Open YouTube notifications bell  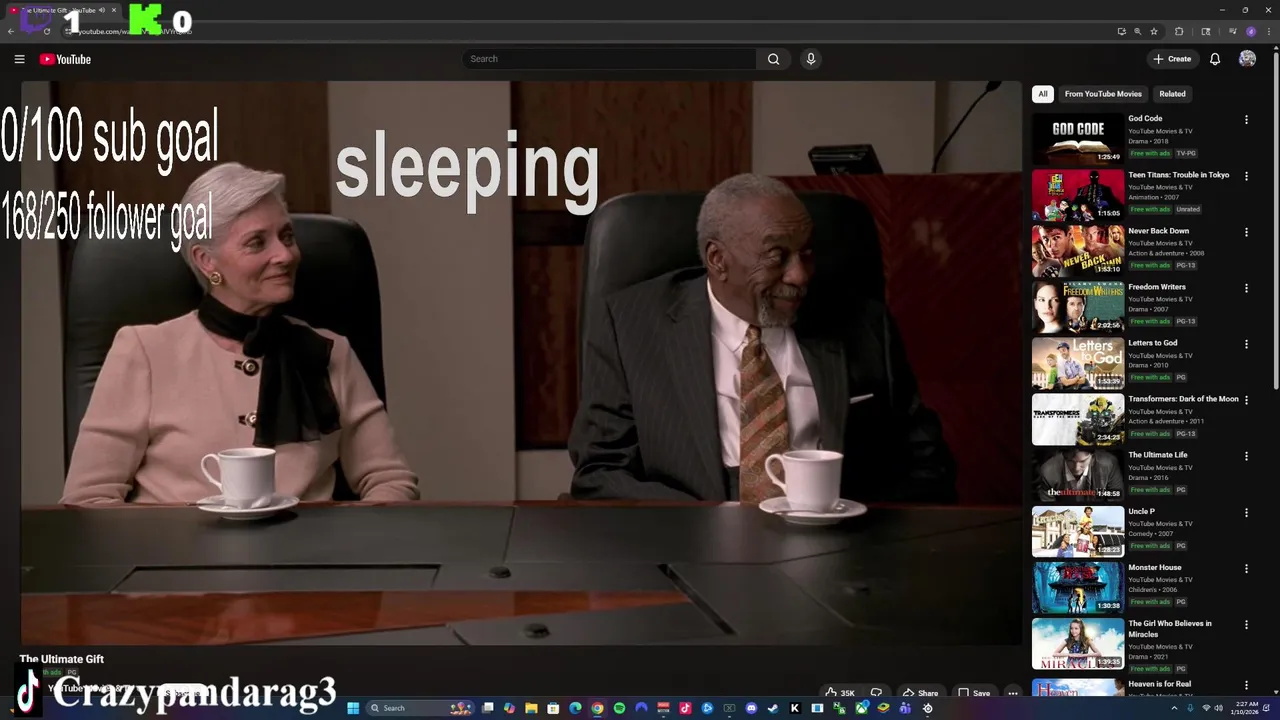(1215, 59)
